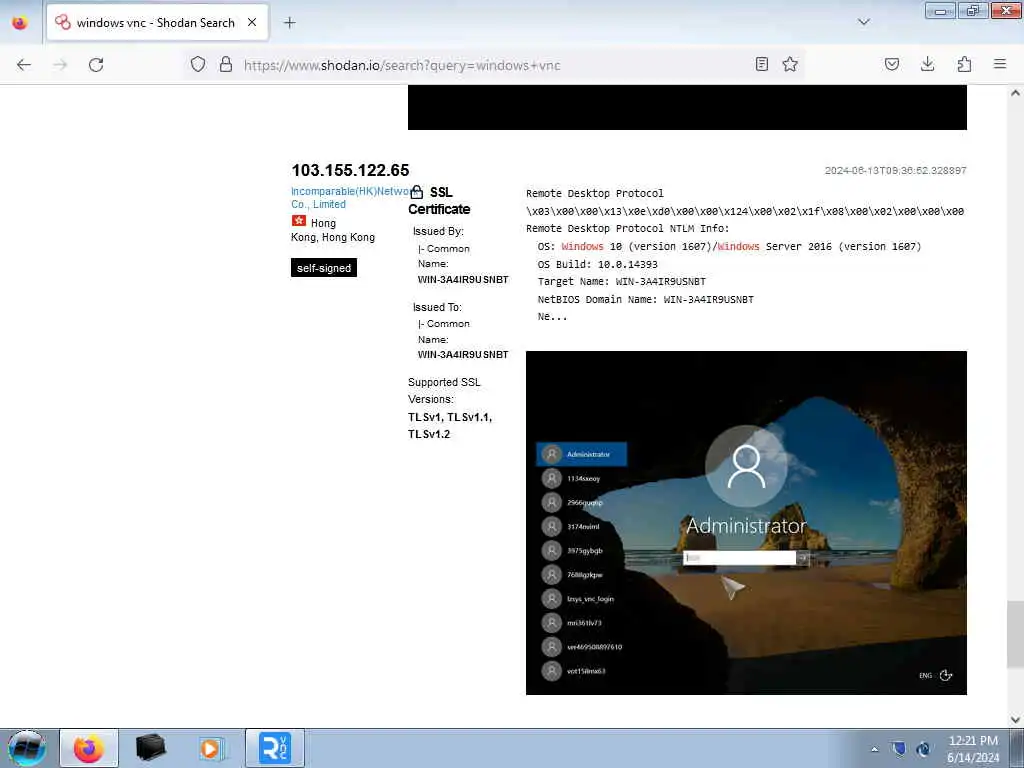
Task: Click the Firefox icon at top-left
Action: click(20, 23)
